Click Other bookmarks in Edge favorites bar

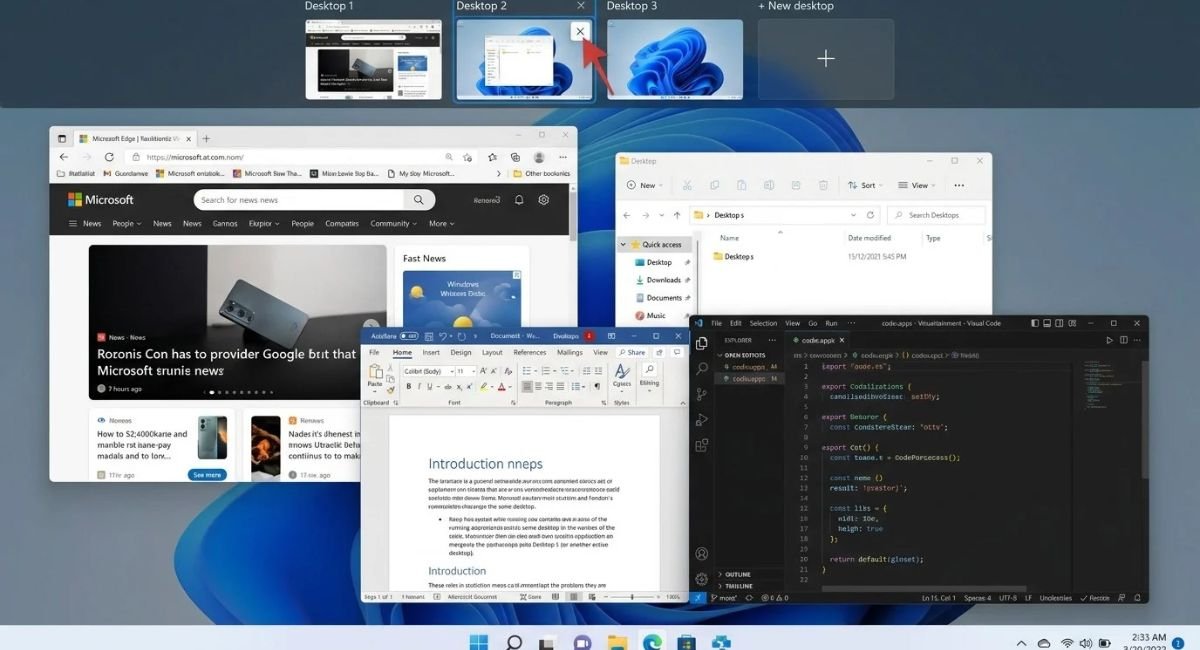[x=541, y=173]
